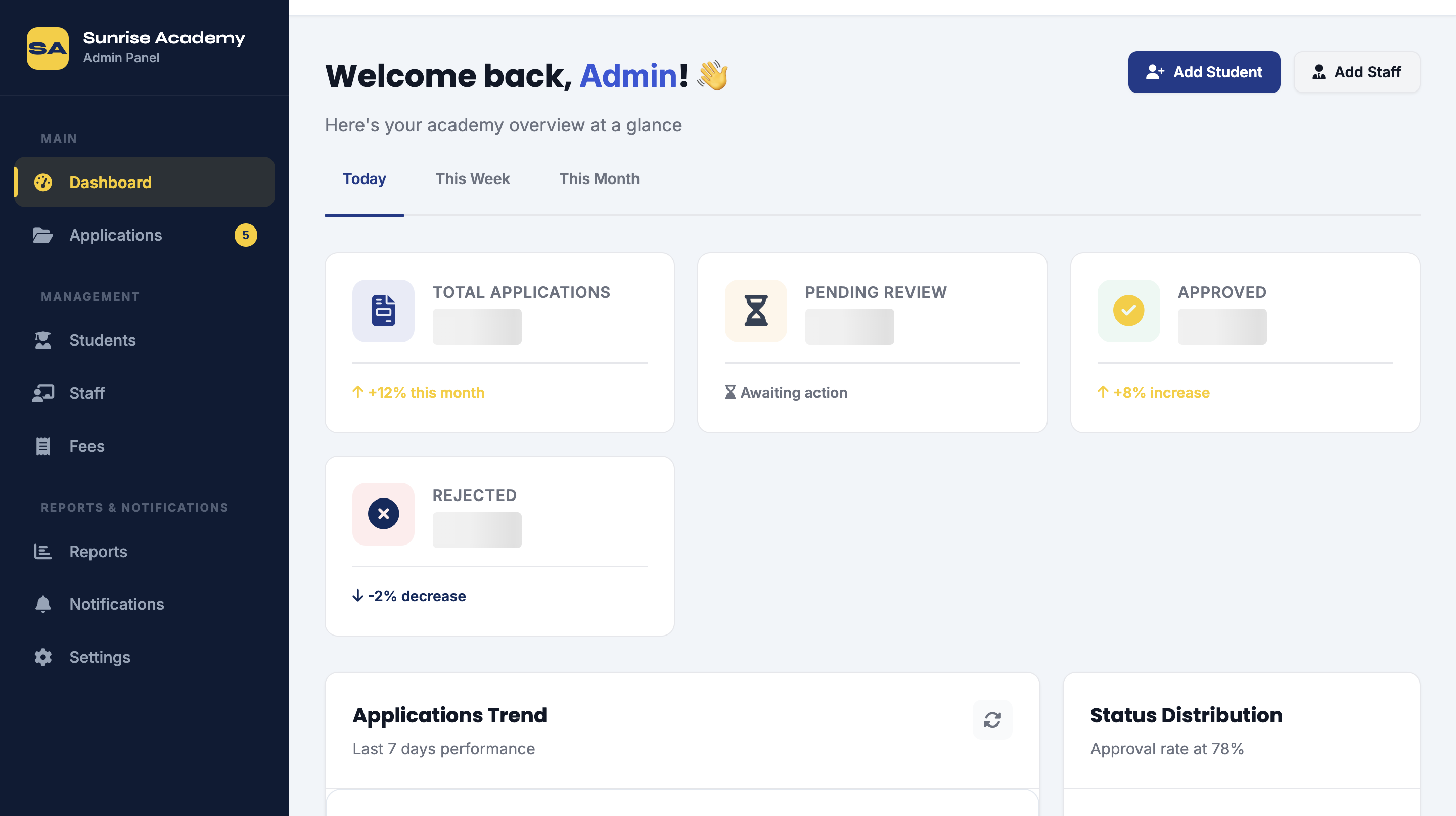1456x816 pixels.
Task: Refresh the Applications Trend chart
Action: [992, 720]
